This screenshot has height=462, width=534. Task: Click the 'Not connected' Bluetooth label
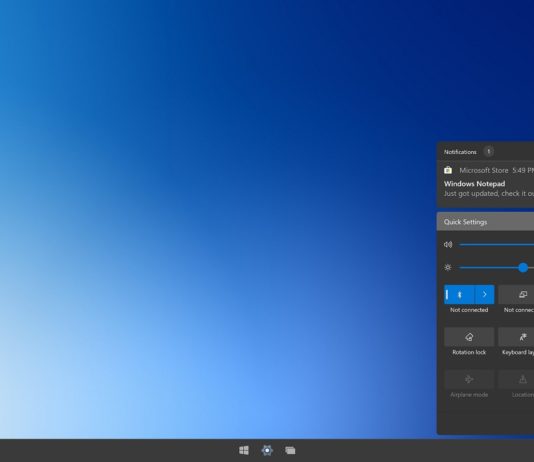click(469, 310)
